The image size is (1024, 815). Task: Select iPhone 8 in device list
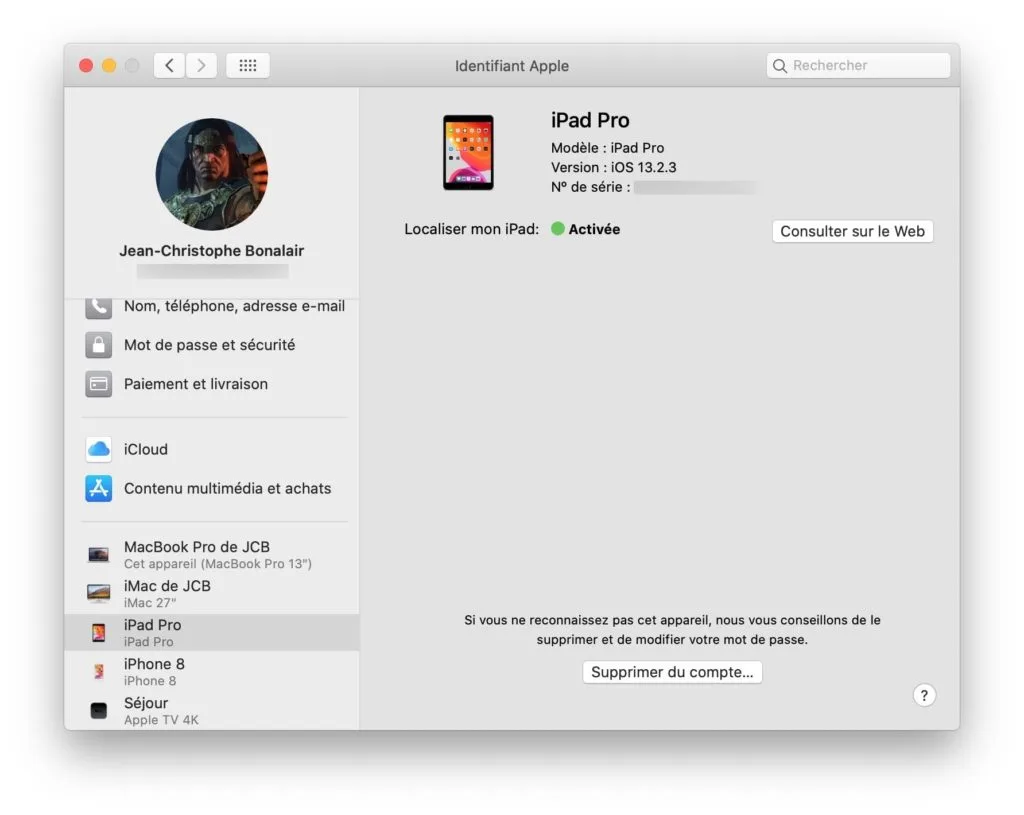click(x=212, y=671)
